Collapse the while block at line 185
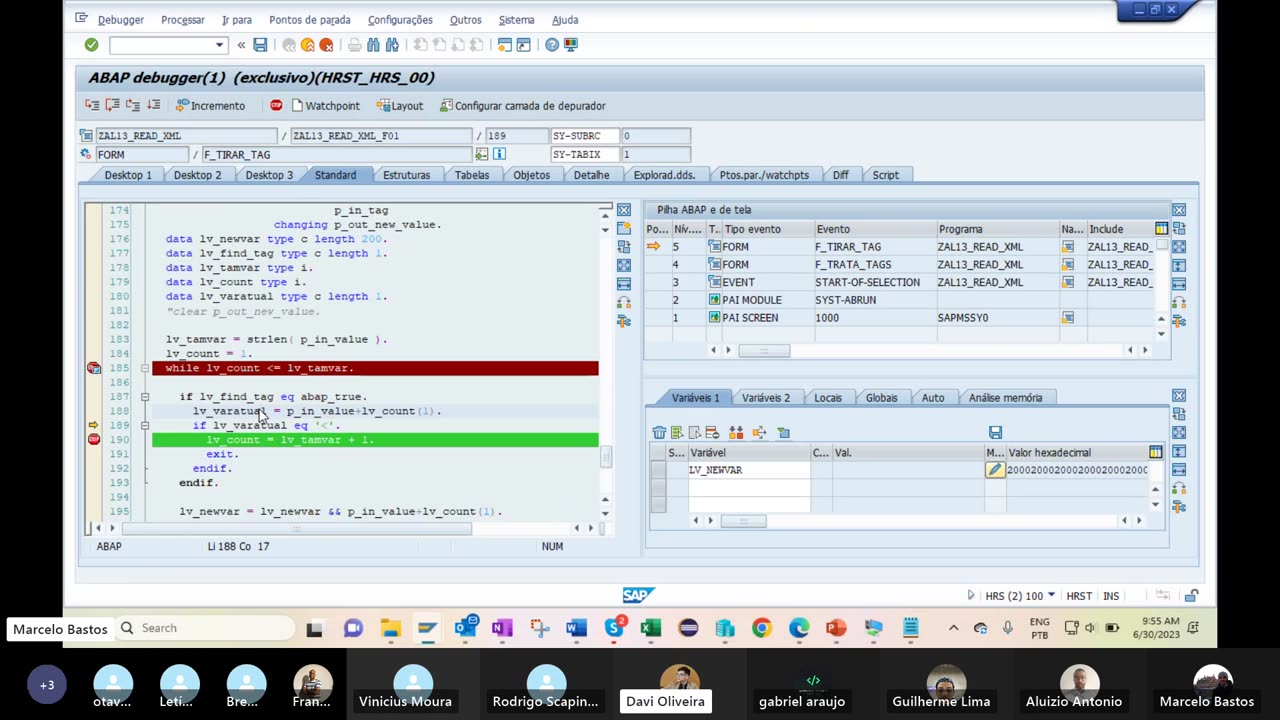Screen dimensions: 1280x720 (144, 368)
